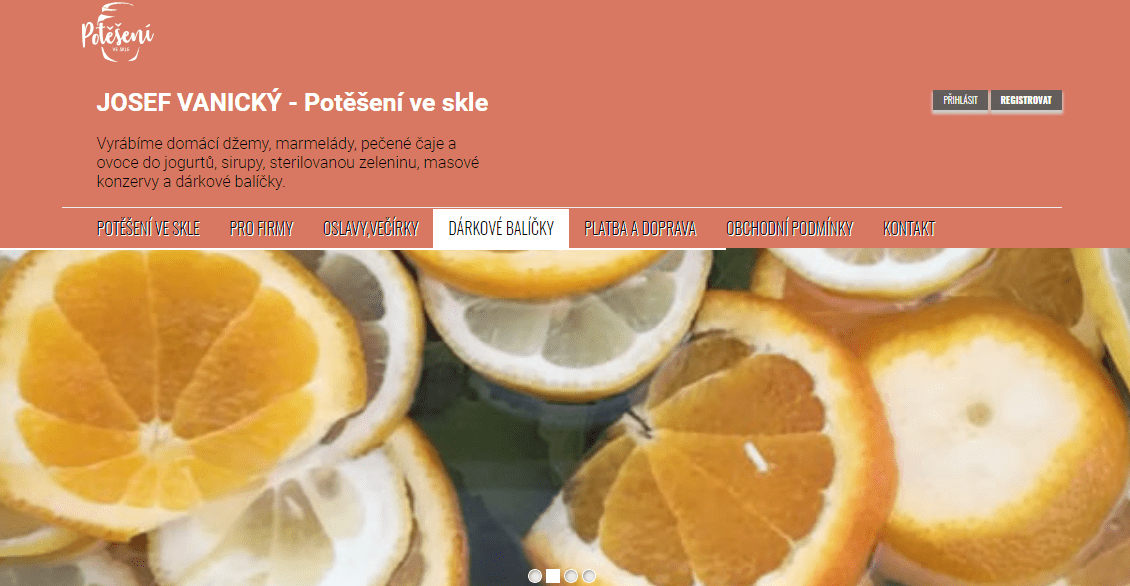
Task: Open Platba a doprava page
Action: click(640, 228)
